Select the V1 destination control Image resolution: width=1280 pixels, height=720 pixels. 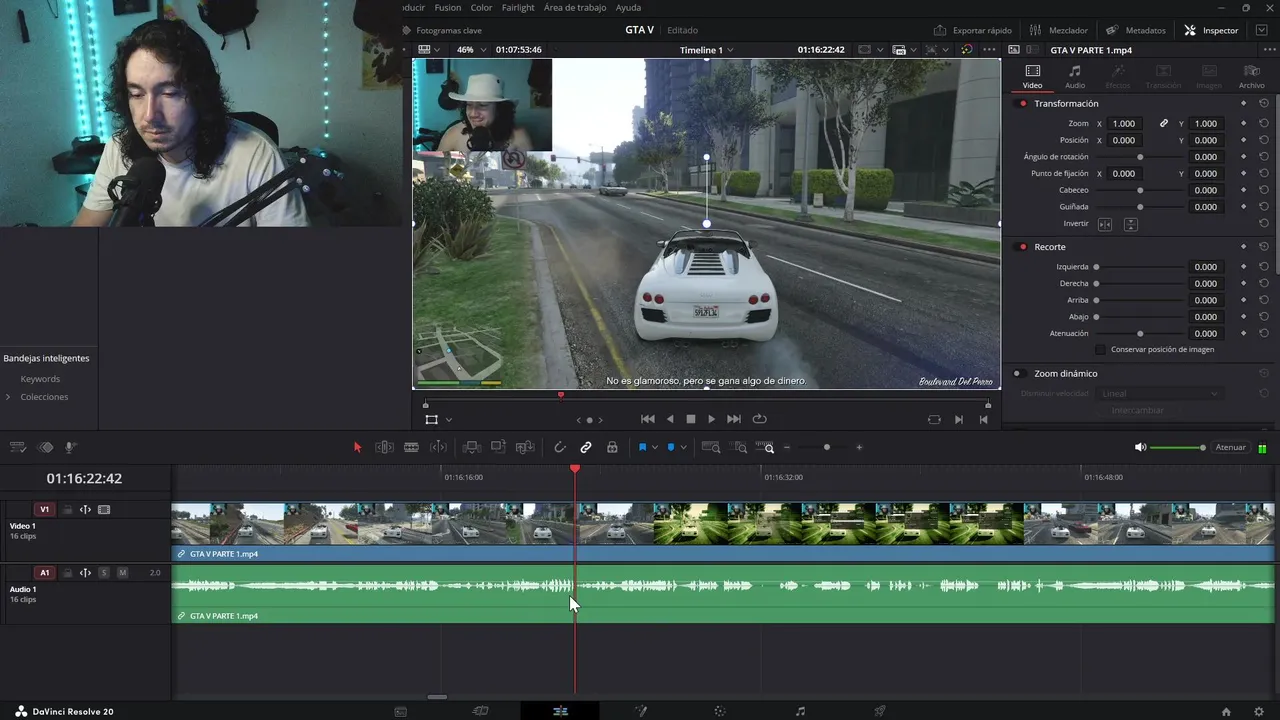coord(44,510)
